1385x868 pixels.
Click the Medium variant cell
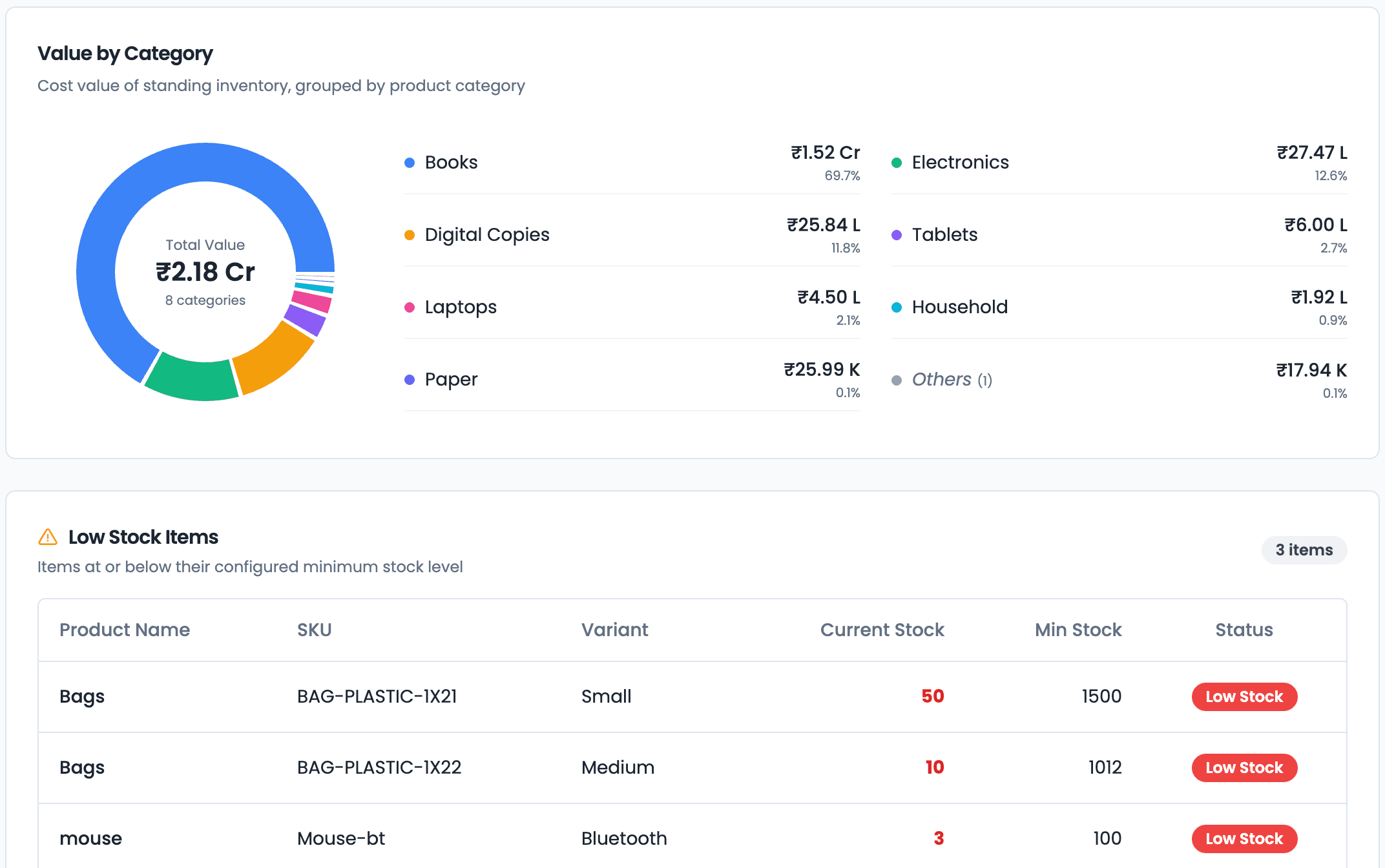[618, 768]
